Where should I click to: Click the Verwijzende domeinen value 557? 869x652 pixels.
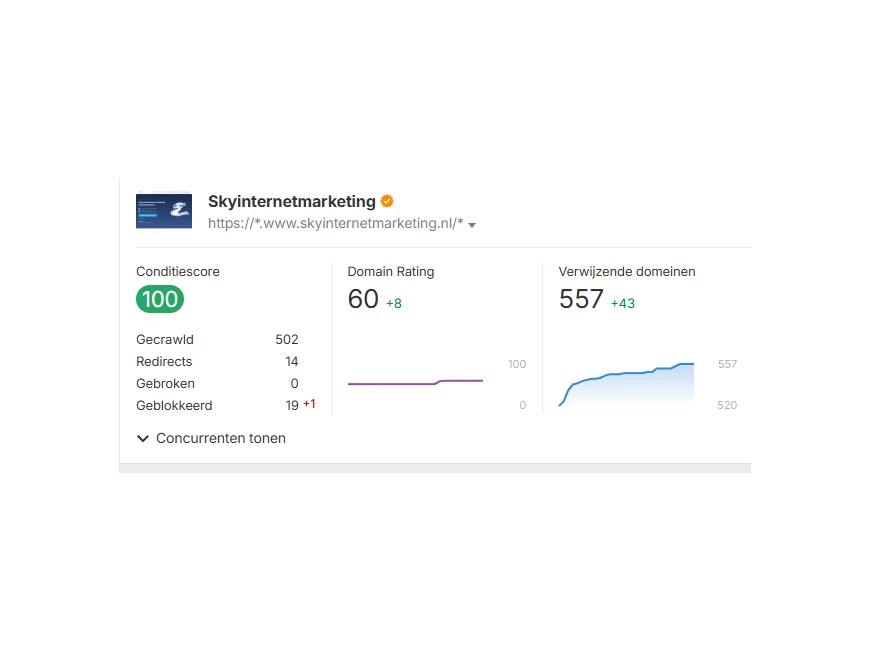pyautogui.click(x=581, y=299)
